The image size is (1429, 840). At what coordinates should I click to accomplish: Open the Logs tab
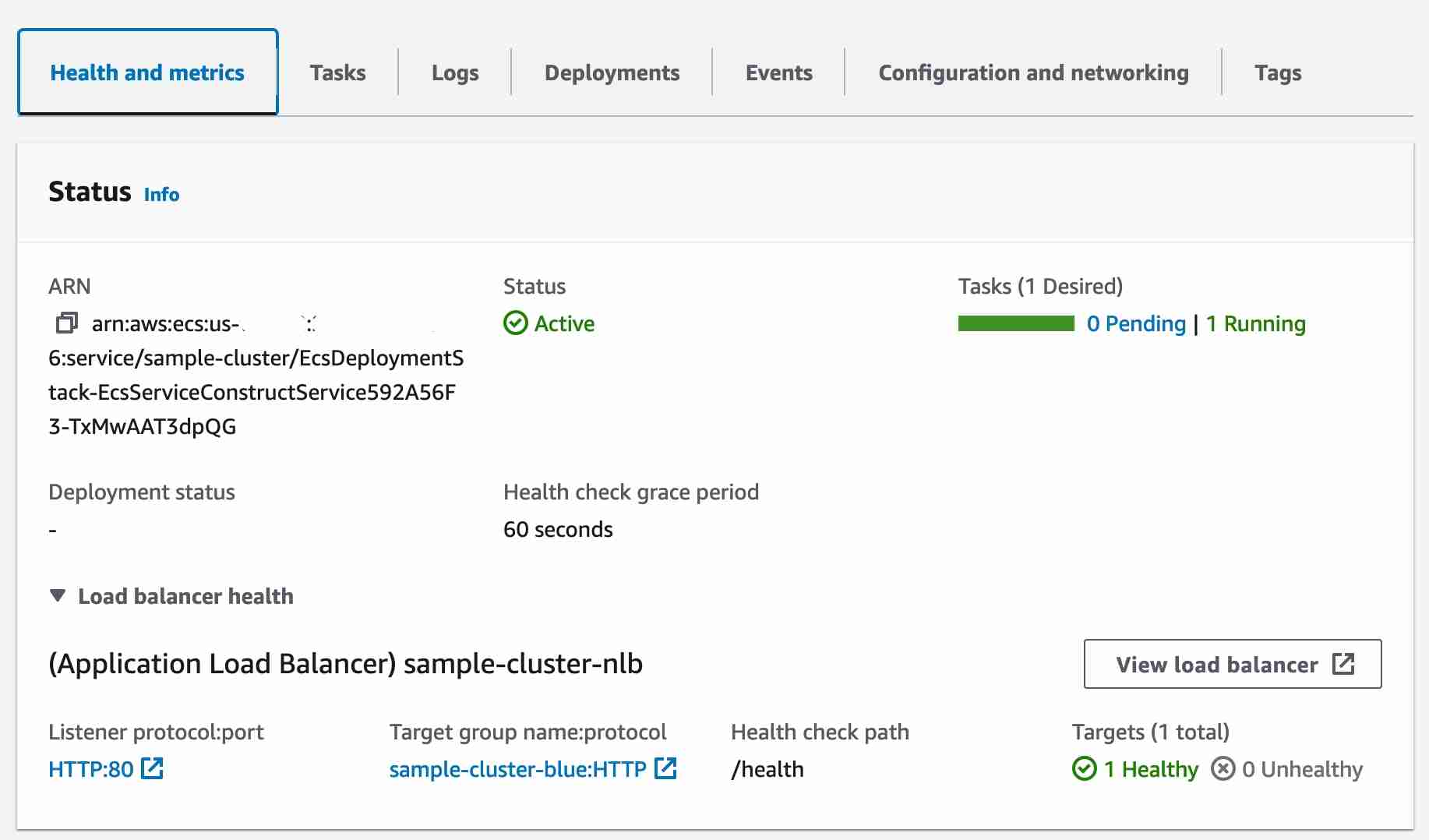(455, 72)
